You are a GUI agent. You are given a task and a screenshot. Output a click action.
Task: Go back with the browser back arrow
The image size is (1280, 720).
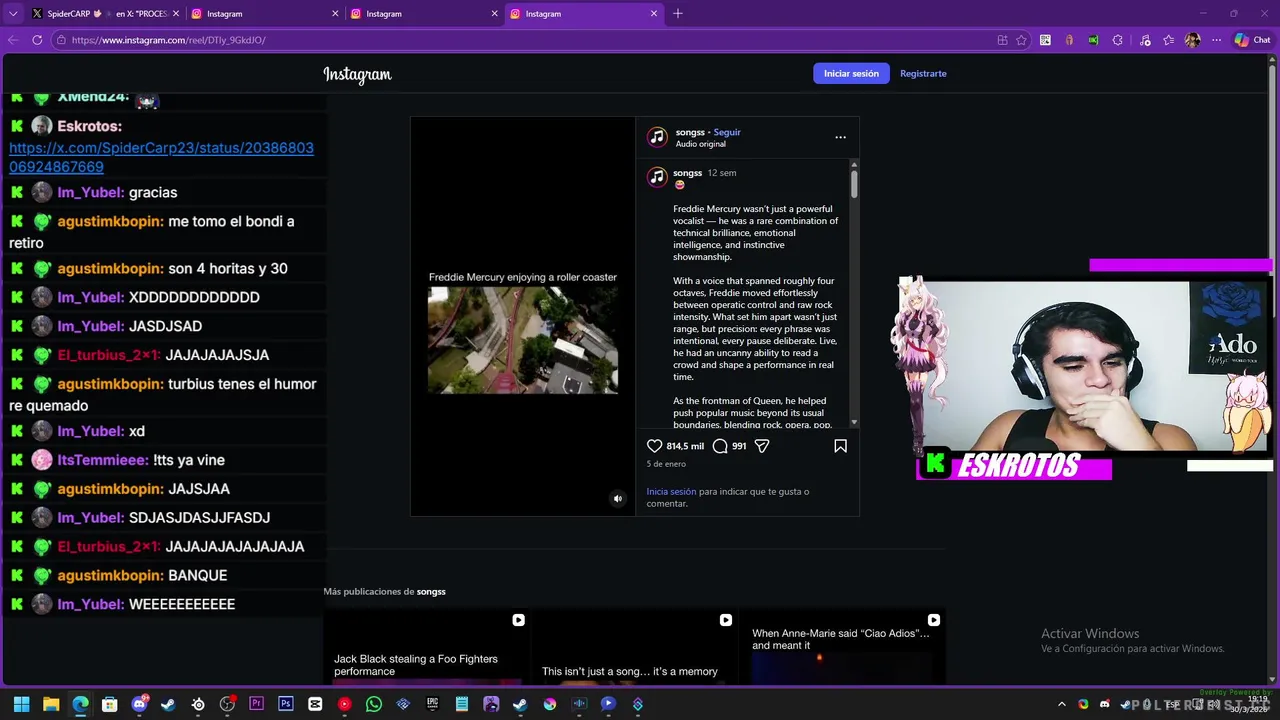click(x=12, y=40)
